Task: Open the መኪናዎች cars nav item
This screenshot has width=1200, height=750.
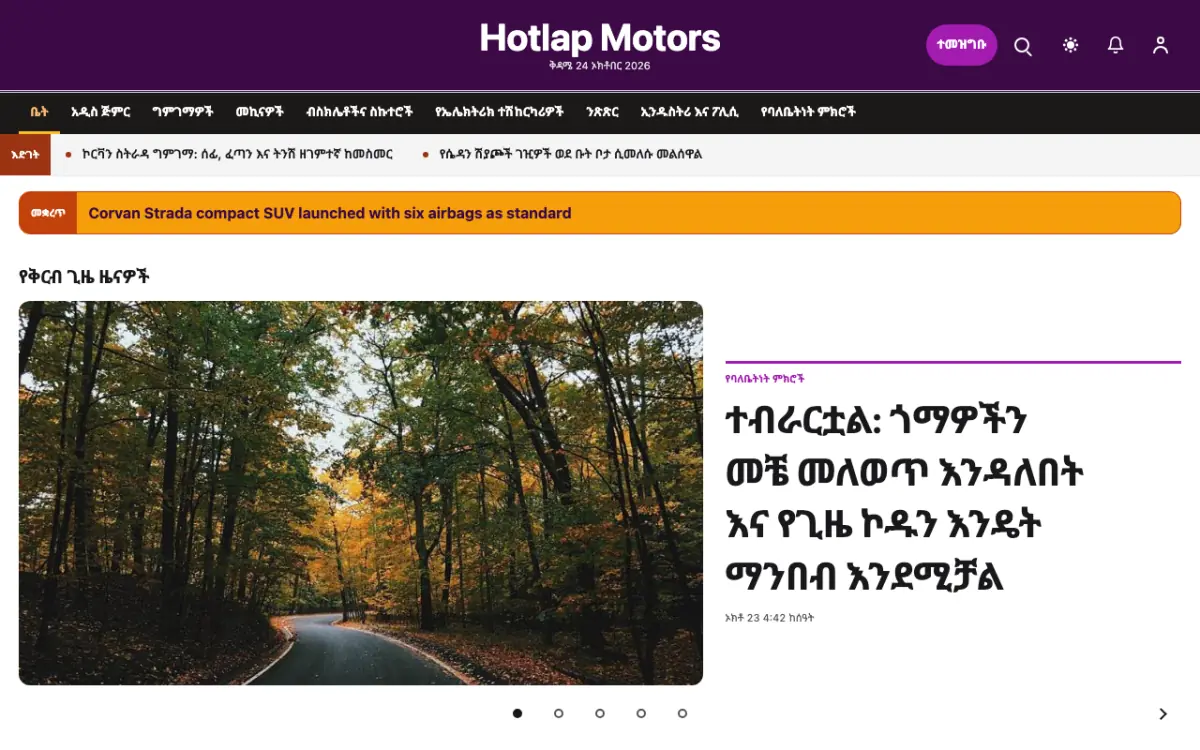Action: pos(260,112)
